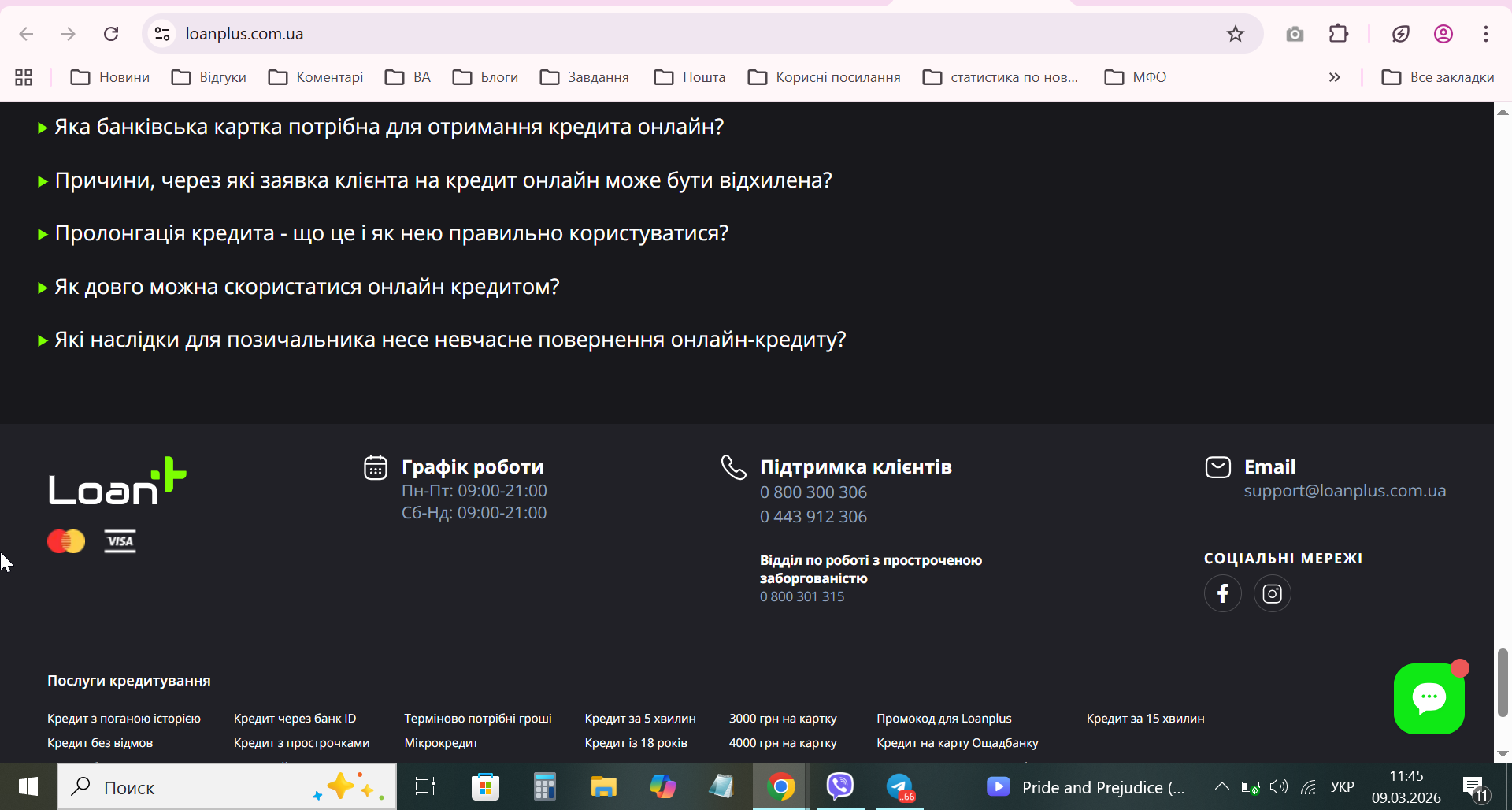This screenshot has width=1512, height=810.
Task: Launch Microsoft Store from the taskbar
Action: (485, 786)
